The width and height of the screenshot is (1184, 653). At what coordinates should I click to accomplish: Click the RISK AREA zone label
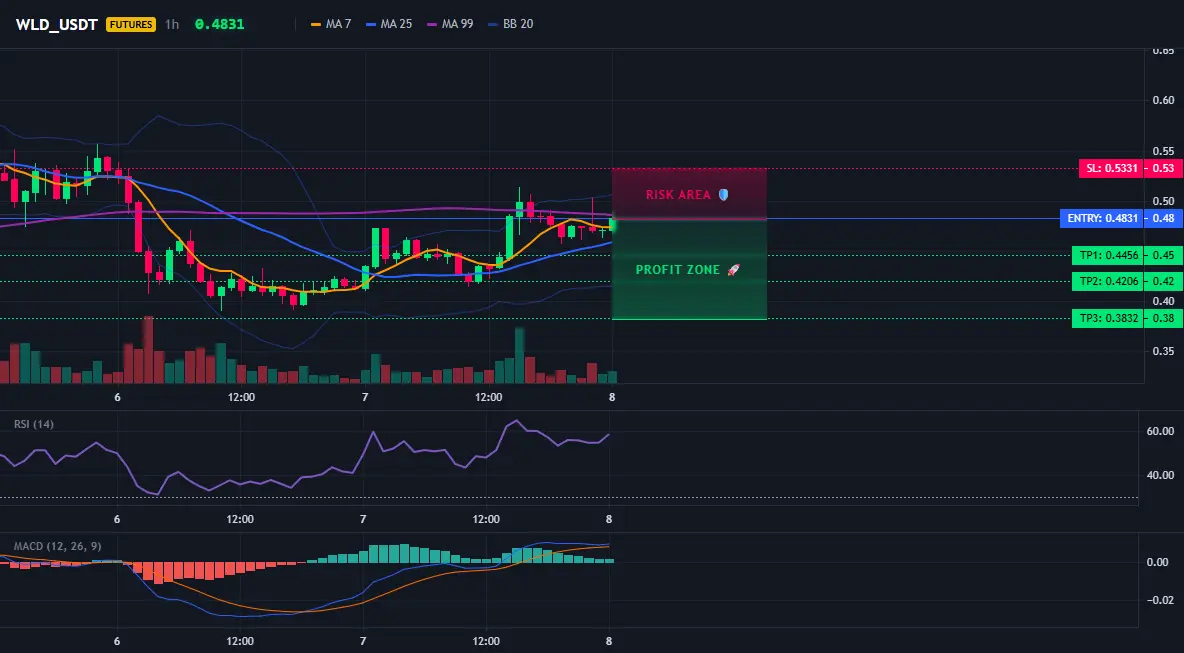click(678, 195)
